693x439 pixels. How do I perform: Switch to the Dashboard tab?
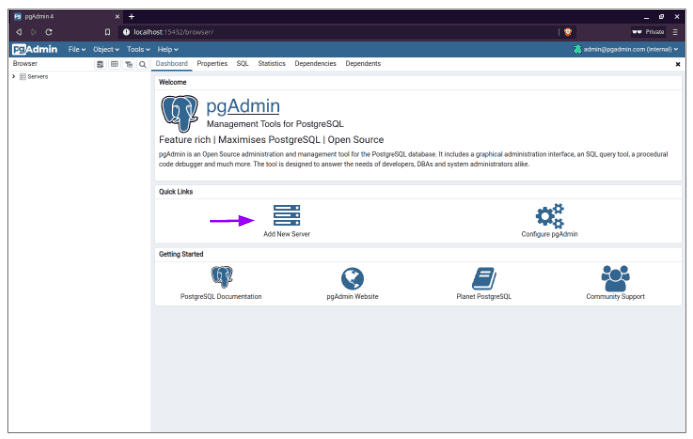pos(171,64)
